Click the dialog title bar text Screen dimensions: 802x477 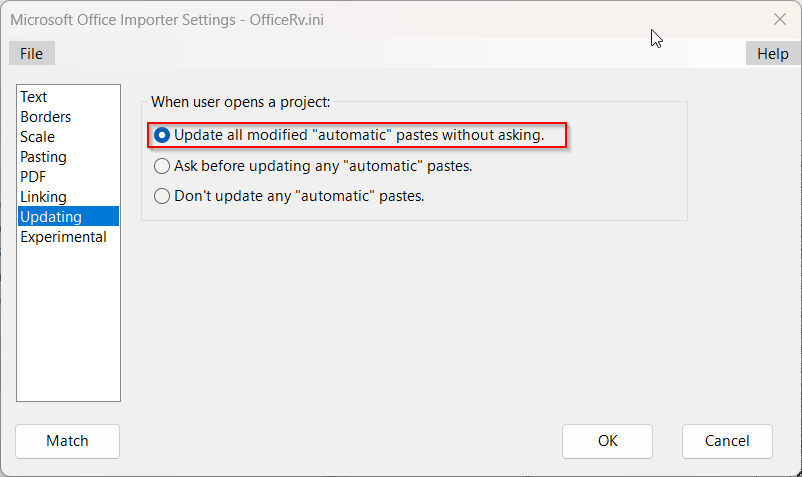coord(164,19)
